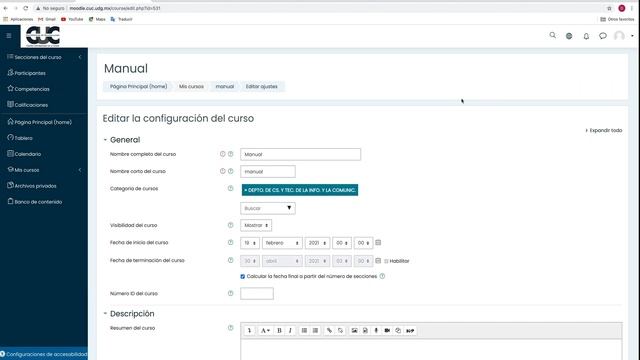
Task: Insert an ordered list in the editor
Action: [x=316, y=331]
